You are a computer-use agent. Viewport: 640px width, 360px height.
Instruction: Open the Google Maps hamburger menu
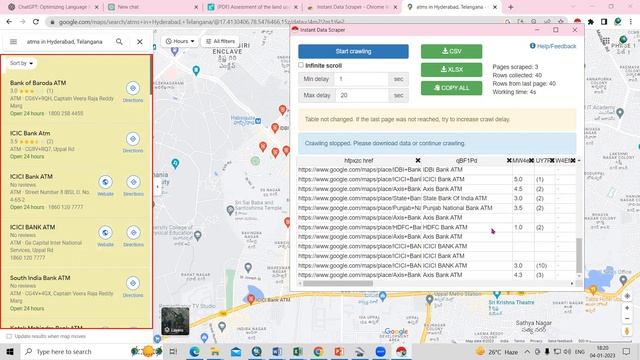(13, 42)
